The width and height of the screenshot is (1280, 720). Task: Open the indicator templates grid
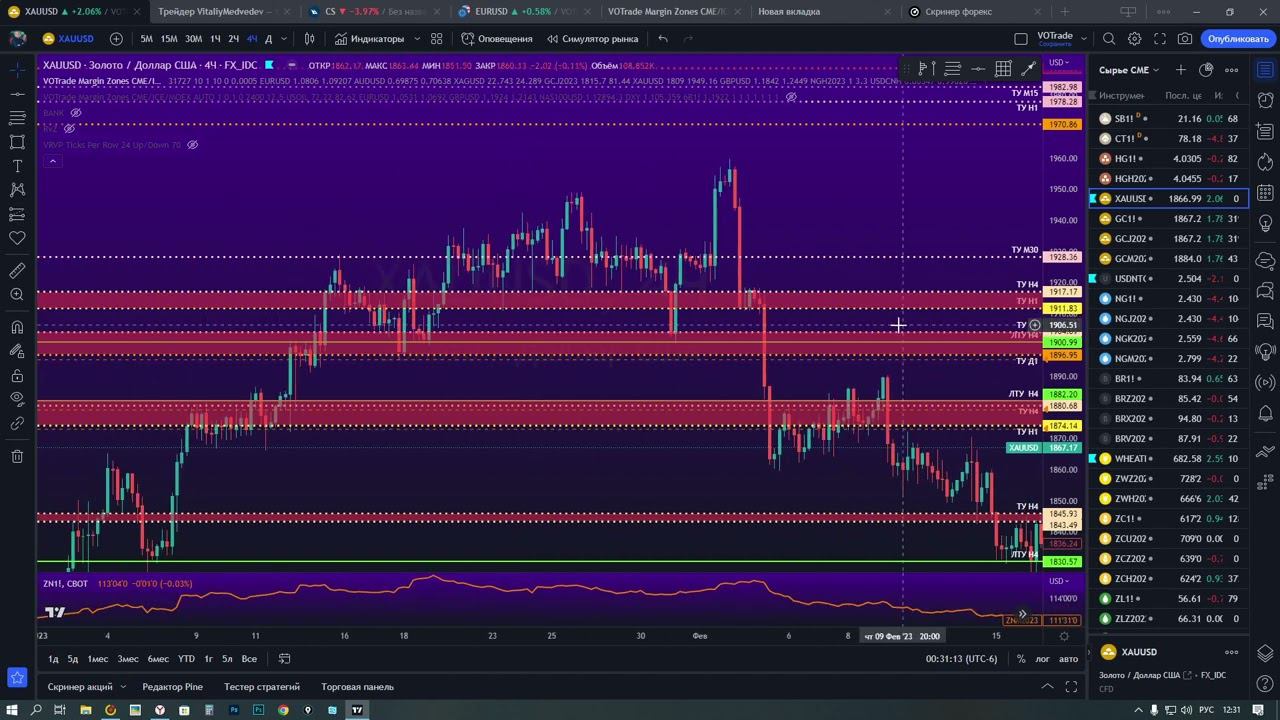click(x=437, y=39)
